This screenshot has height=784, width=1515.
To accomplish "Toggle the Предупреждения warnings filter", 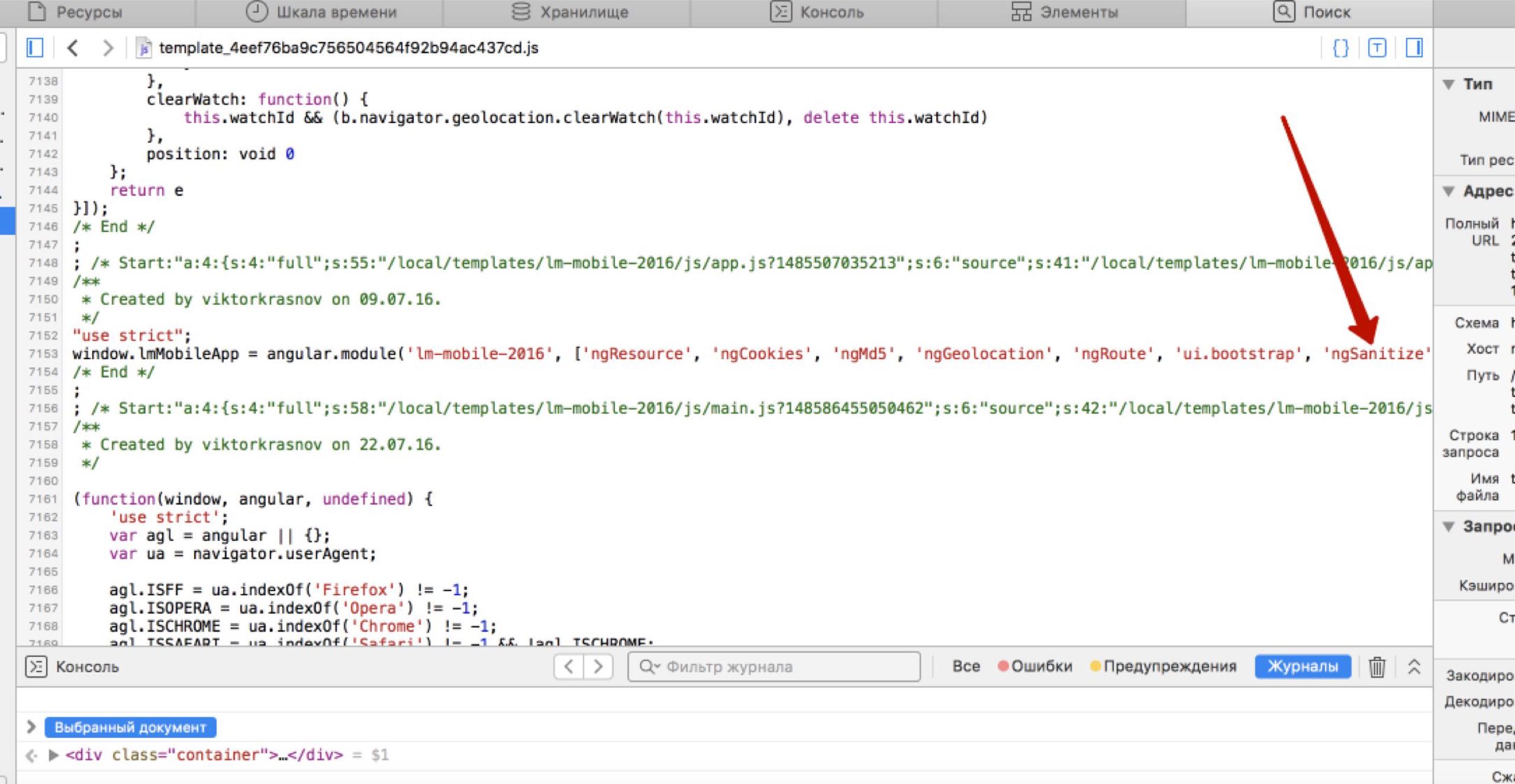I will [1163, 666].
